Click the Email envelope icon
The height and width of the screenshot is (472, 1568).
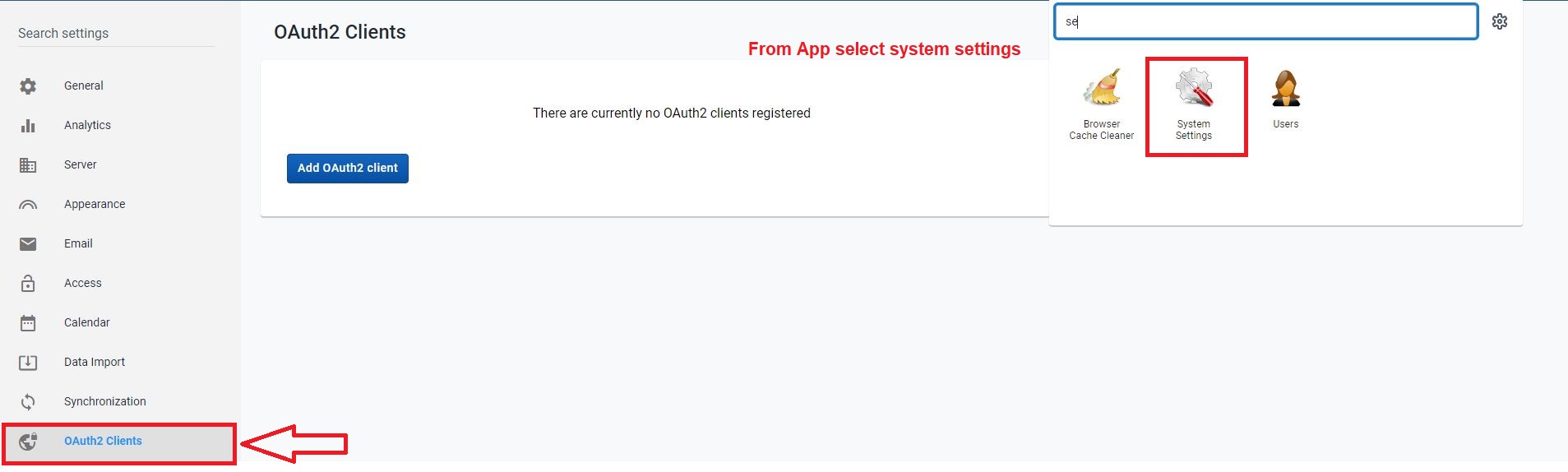(28, 243)
